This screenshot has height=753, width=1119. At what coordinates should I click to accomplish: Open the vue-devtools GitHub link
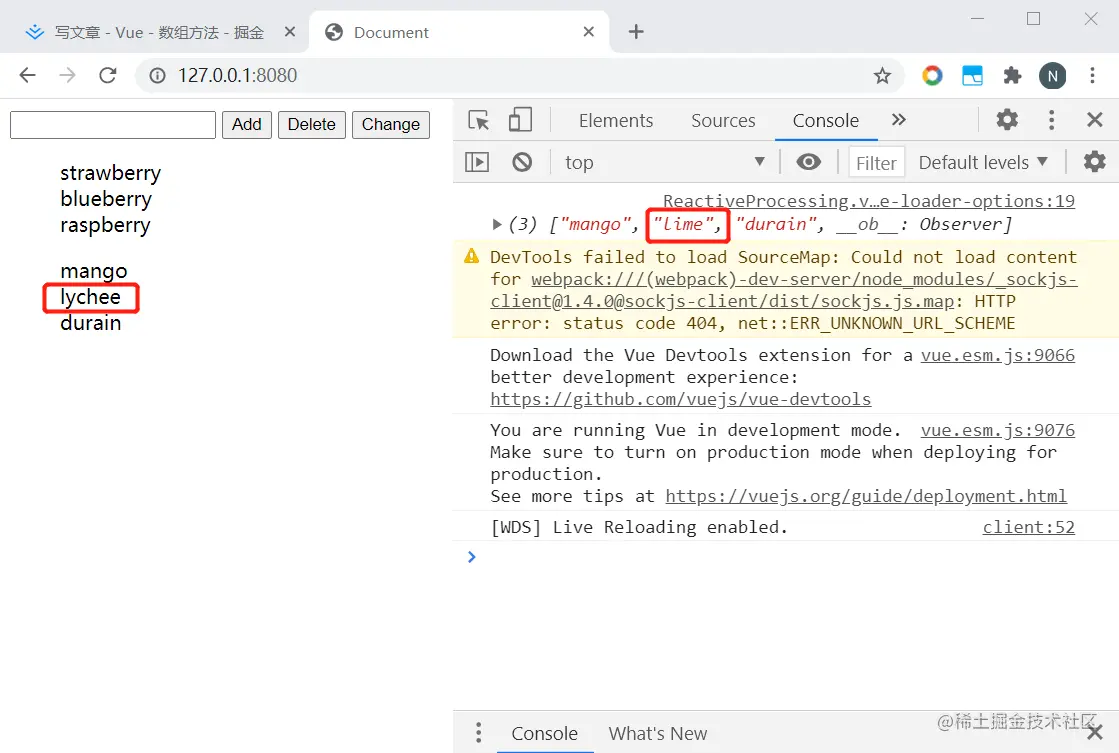(x=680, y=399)
